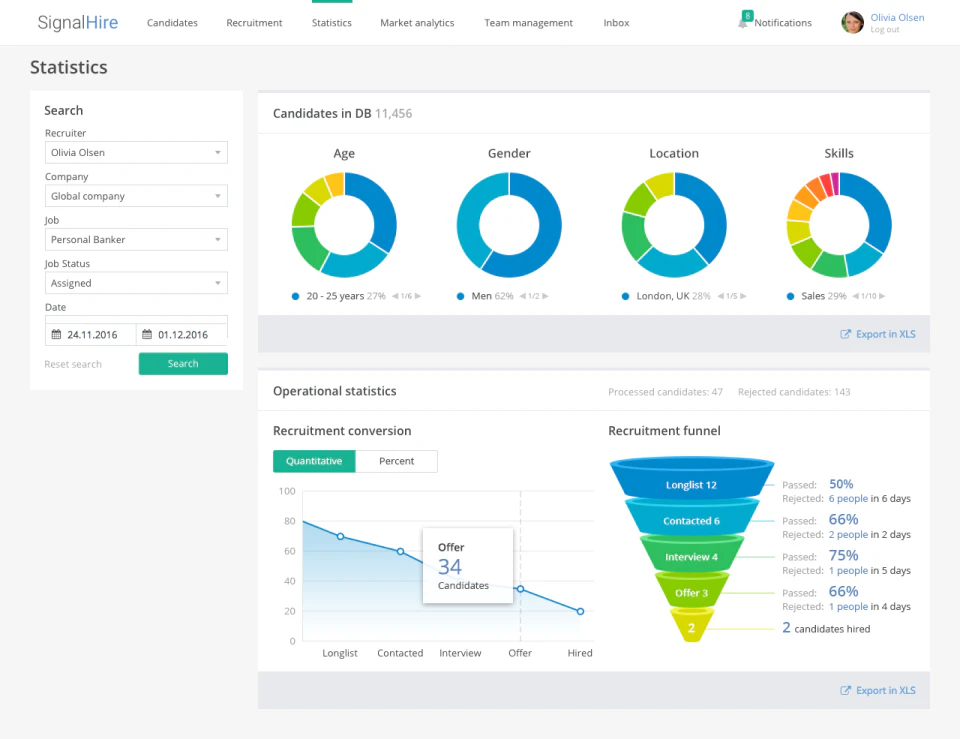Click the calendar icon beside 24.11.2016
Image resolution: width=960 pixels, height=739 pixels.
(56, 335)
